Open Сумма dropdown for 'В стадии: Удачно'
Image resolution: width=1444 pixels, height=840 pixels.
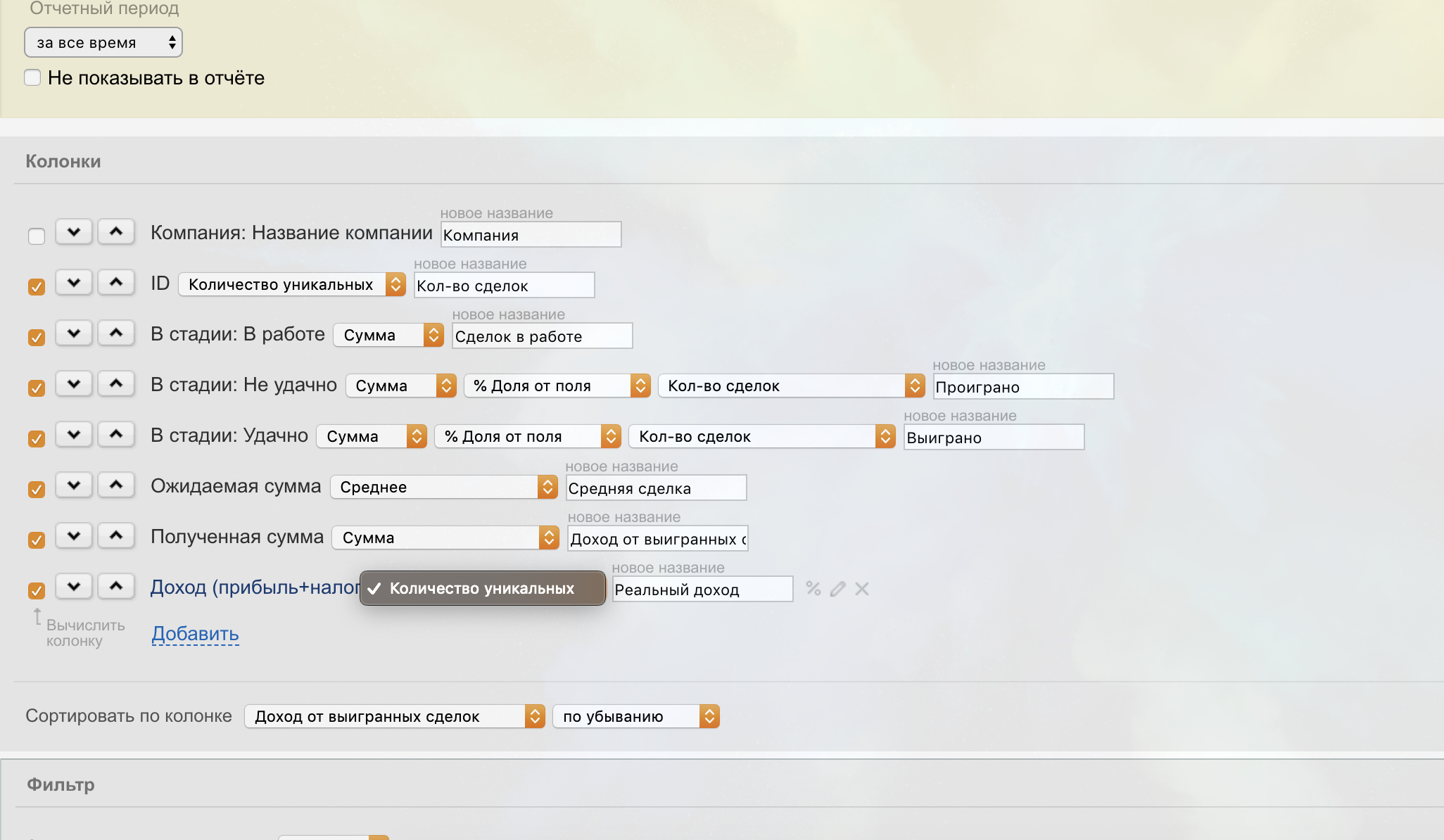point(372,436)
